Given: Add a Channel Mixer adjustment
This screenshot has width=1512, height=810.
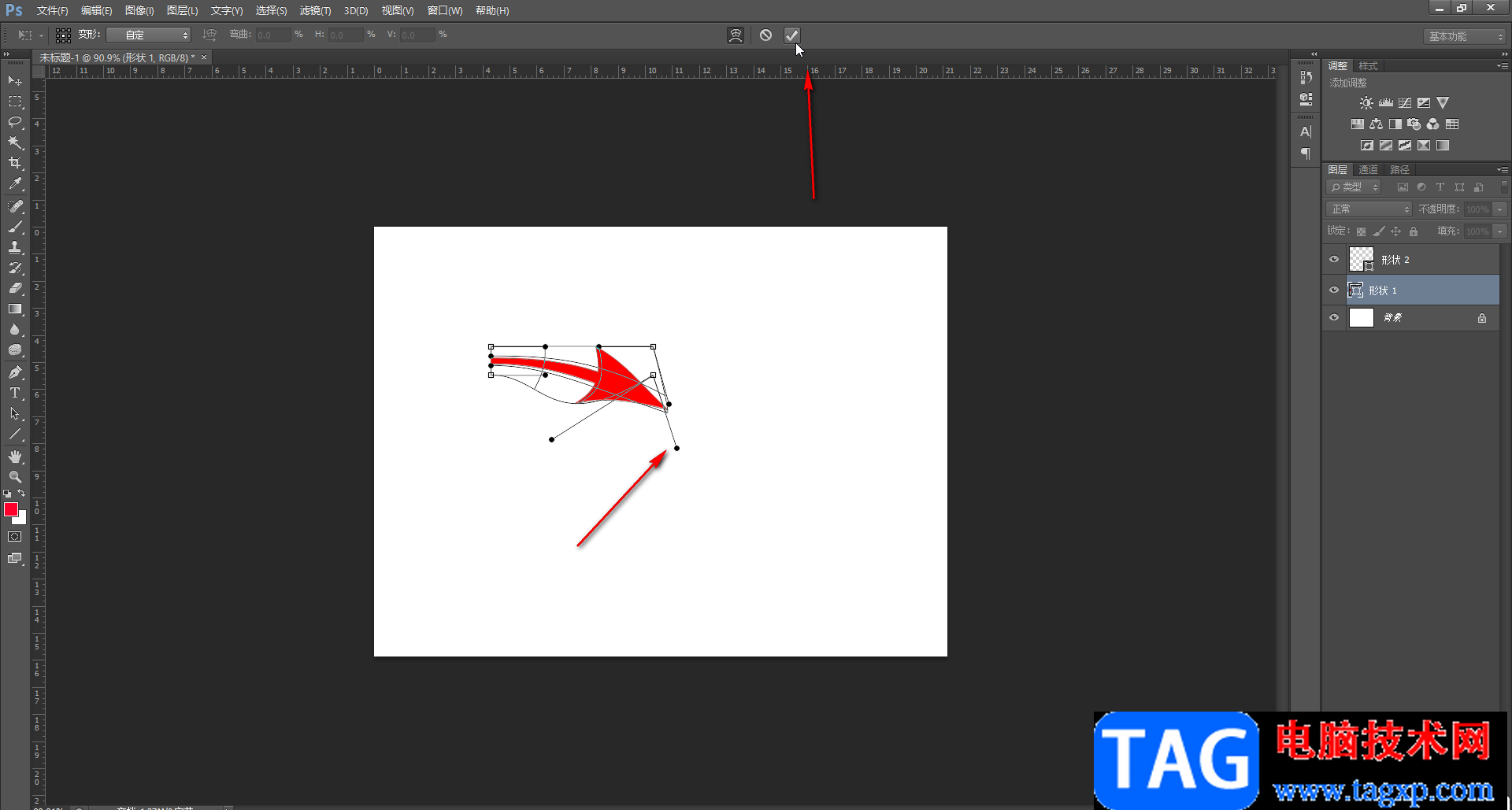Looking at the screenshot, I should click(x=1433, y=124).
